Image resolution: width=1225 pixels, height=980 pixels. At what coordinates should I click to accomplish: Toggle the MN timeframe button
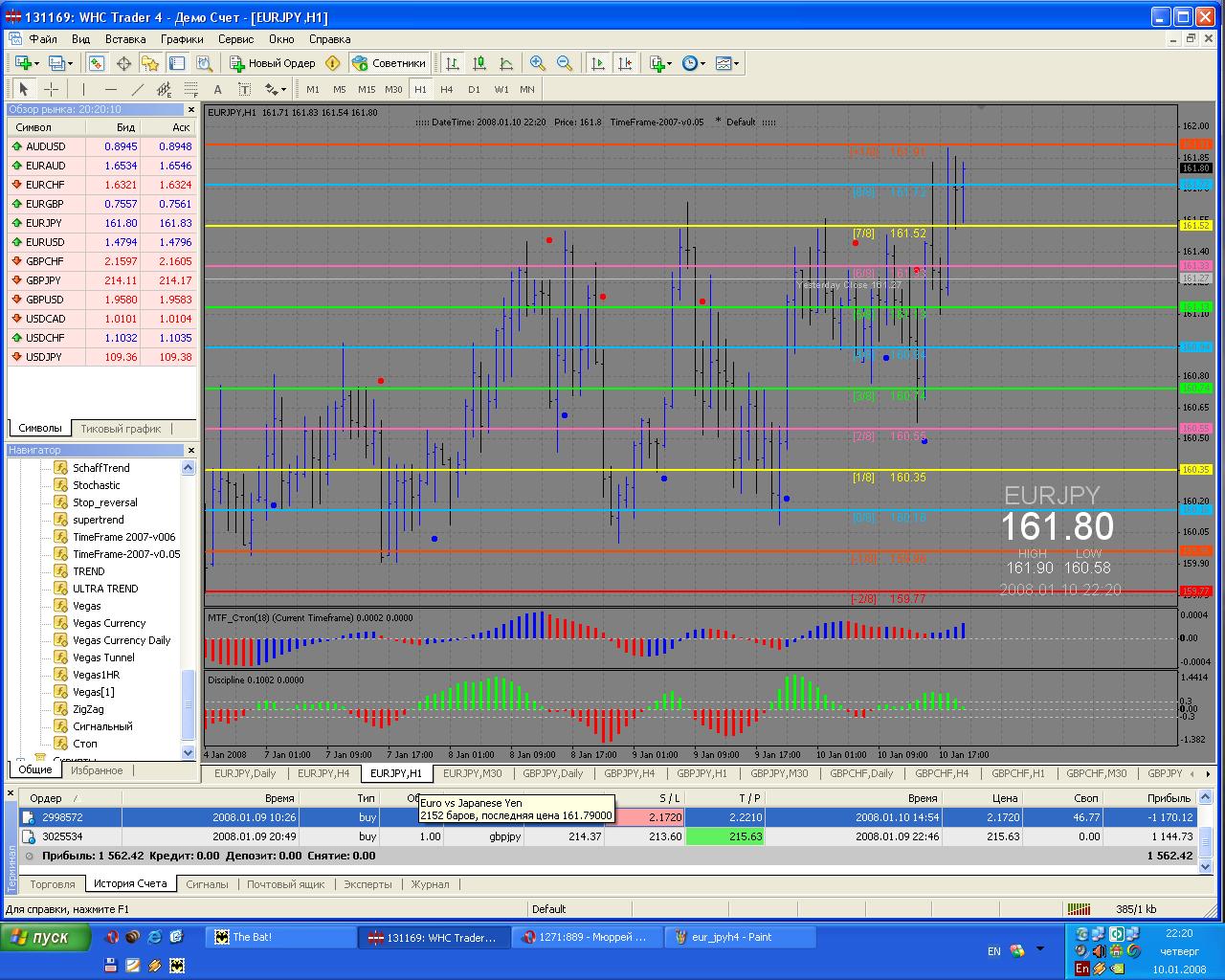(527, 89)
